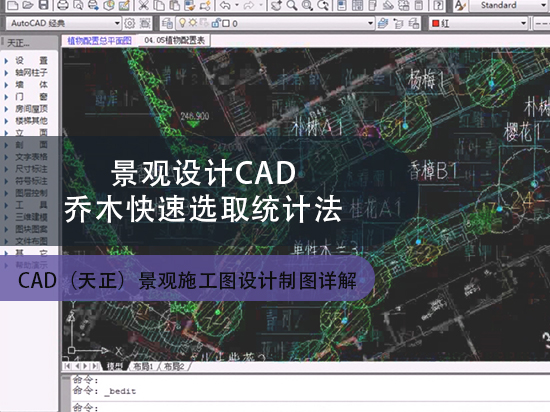Open the 红 color control dropdown
Image resolution: width=550 pixels, height=412 pixels.
coord(523,23)
